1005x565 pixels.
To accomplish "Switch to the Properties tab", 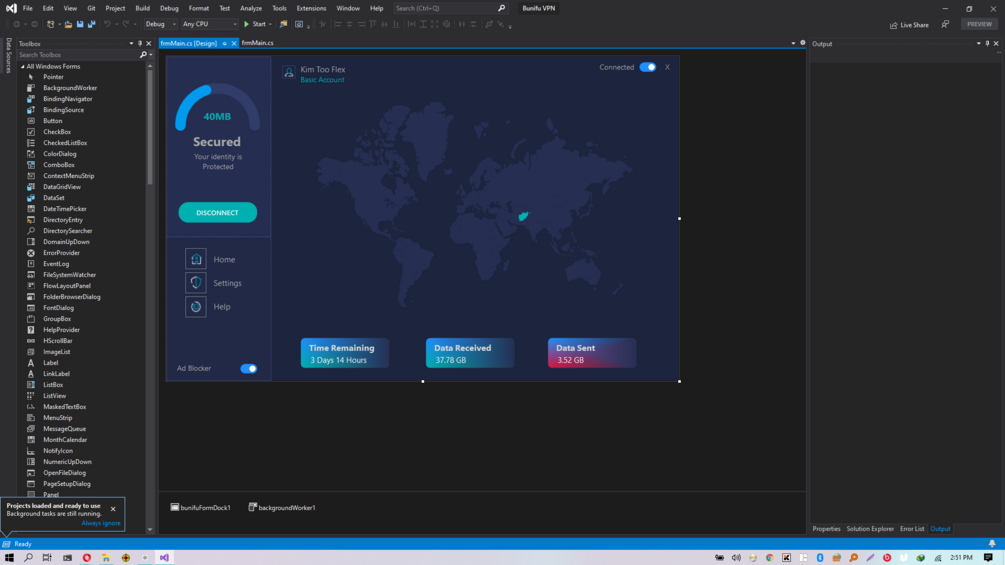I will 826,529.
